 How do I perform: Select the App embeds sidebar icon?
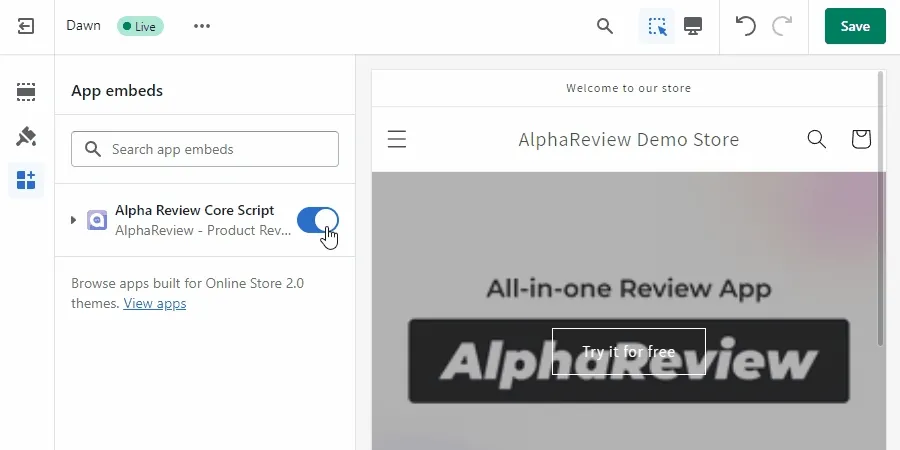point(26,180)
